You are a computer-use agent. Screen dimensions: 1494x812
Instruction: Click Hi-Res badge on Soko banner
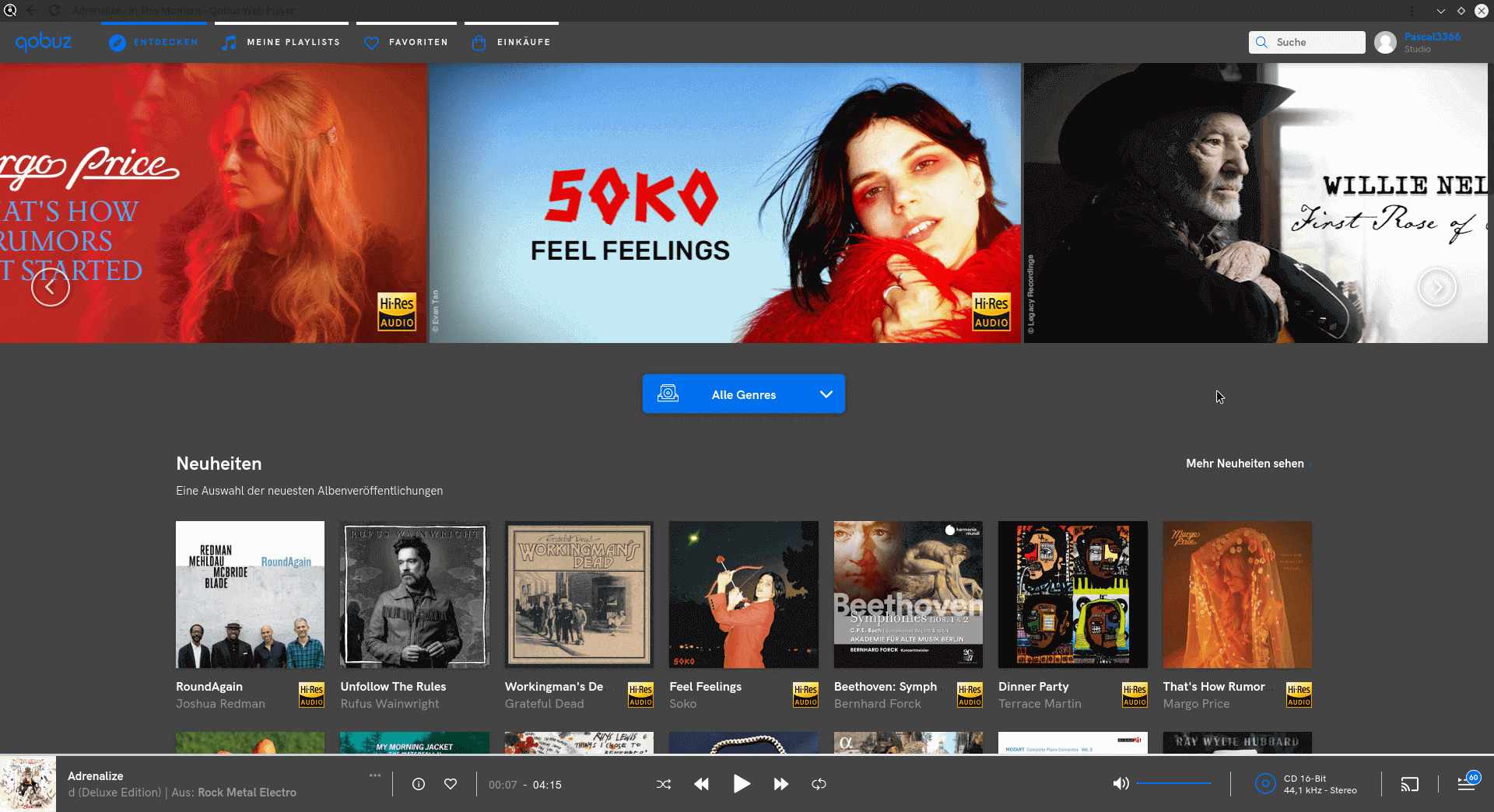pyautogui.click(x=991, y=312)
